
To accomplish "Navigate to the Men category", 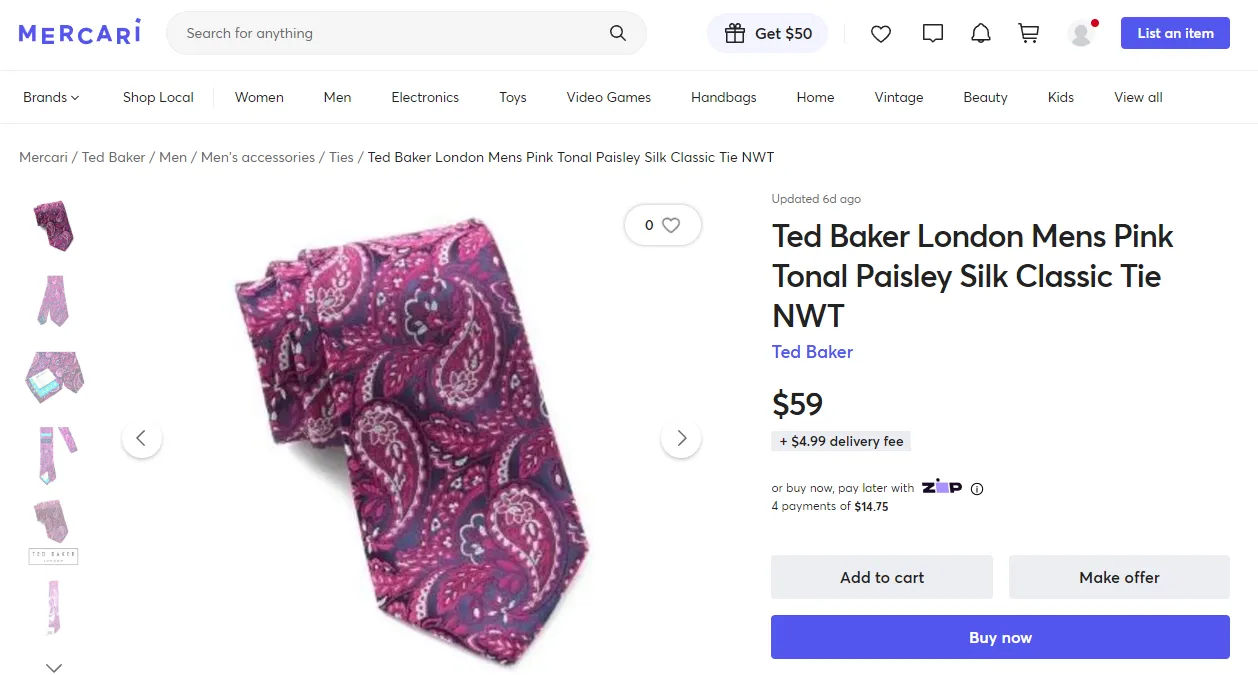I will point(337,97).
